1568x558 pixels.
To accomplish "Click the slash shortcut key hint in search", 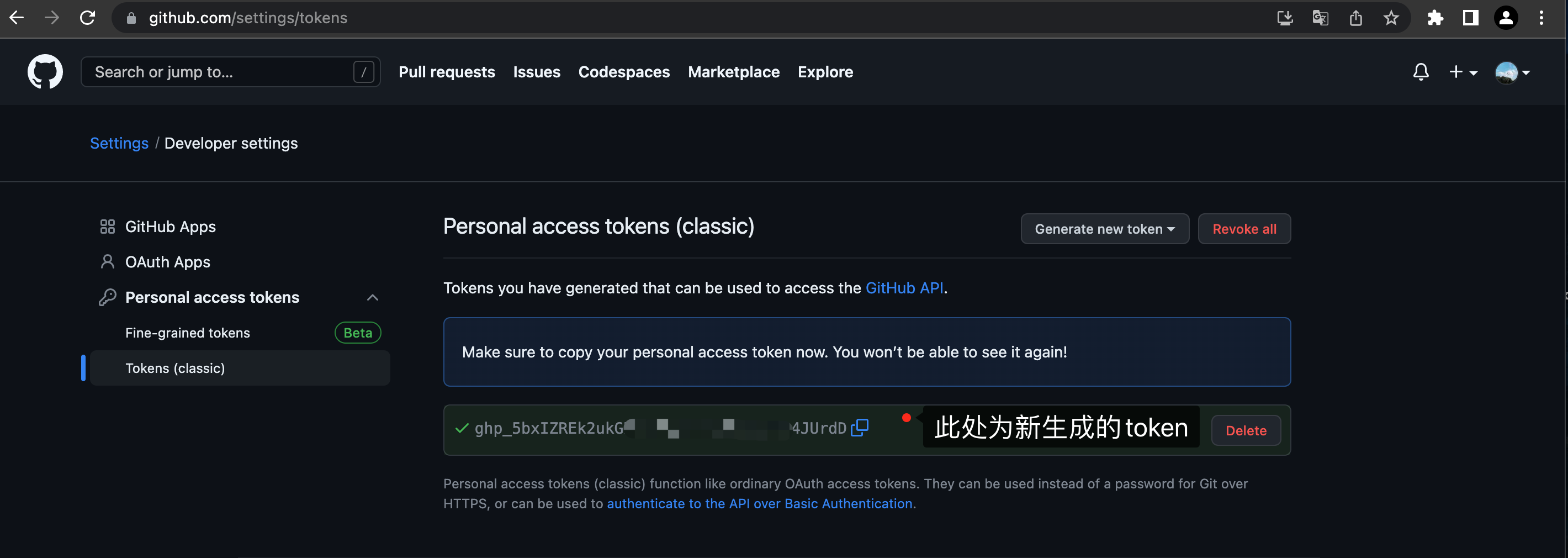I will click(x=363, y=72).
